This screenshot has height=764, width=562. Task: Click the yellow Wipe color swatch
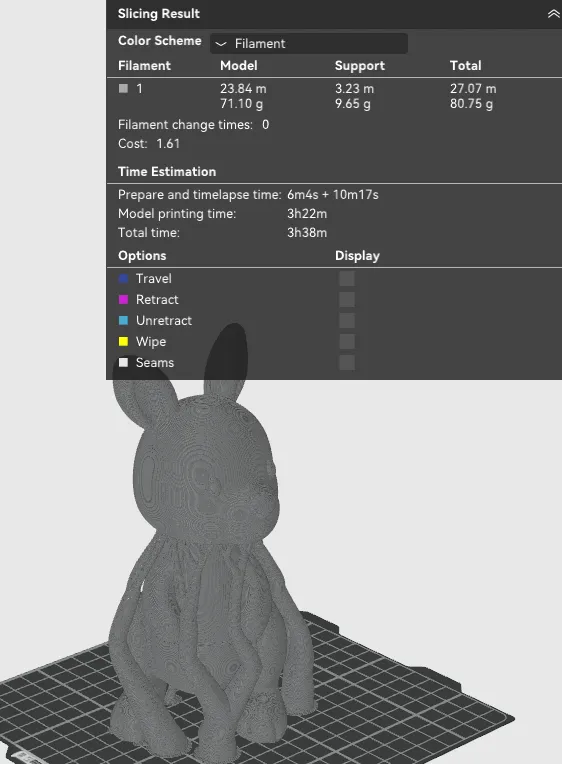pos(123,341)
